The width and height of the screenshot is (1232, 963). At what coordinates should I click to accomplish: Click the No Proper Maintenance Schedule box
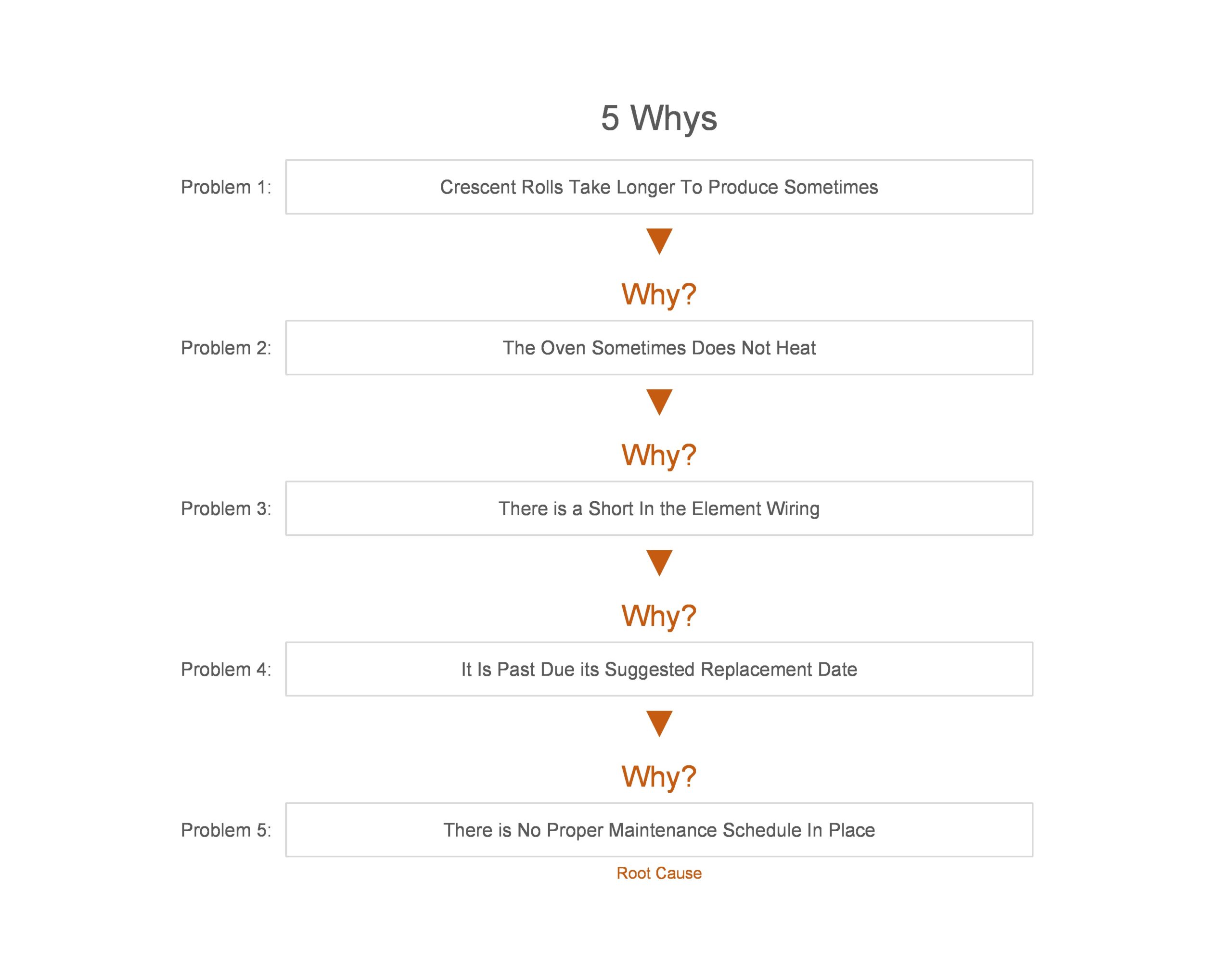coord(659,829)
